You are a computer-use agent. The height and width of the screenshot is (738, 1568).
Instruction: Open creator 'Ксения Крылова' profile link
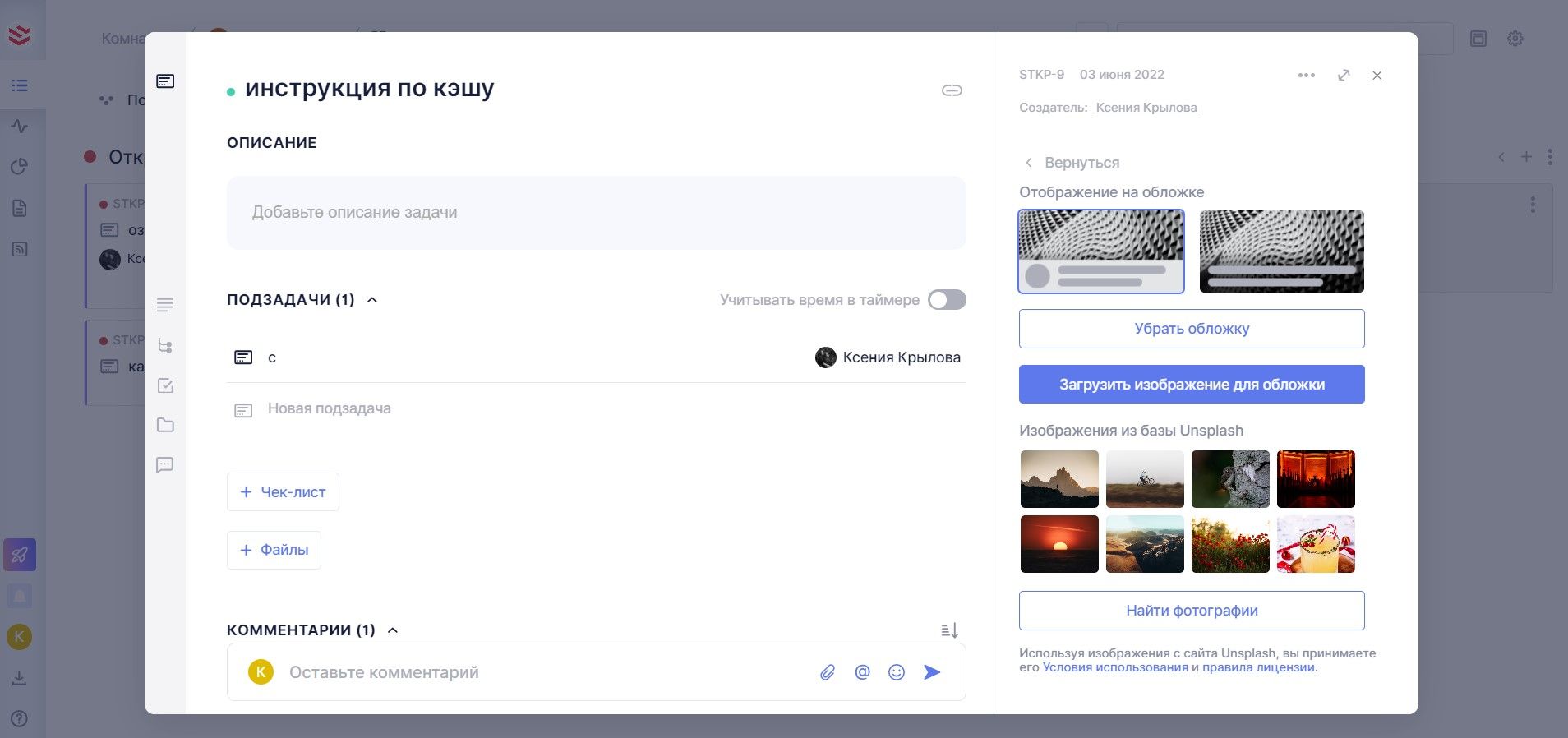(1146, 108)
